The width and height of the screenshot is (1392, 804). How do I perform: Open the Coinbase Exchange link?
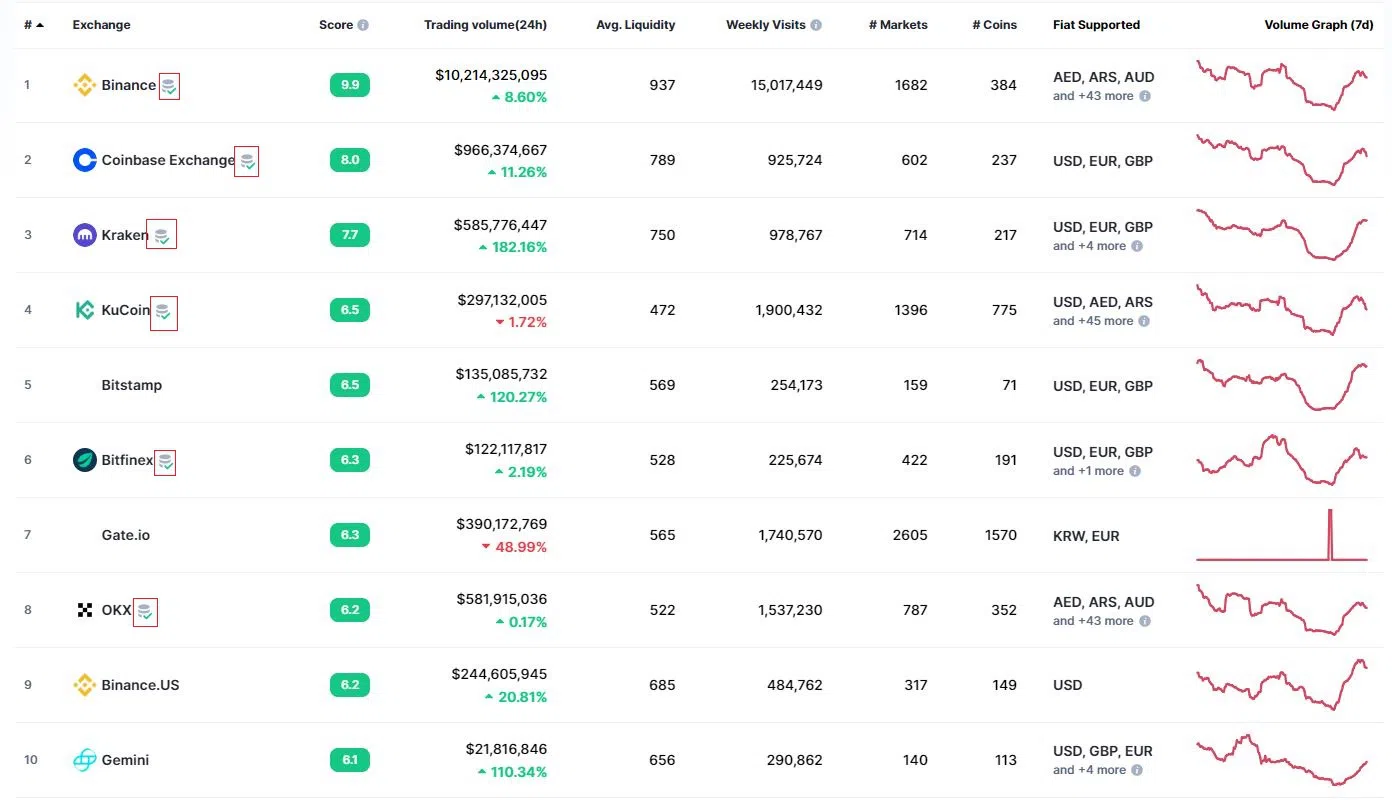(x=168, y=160)
